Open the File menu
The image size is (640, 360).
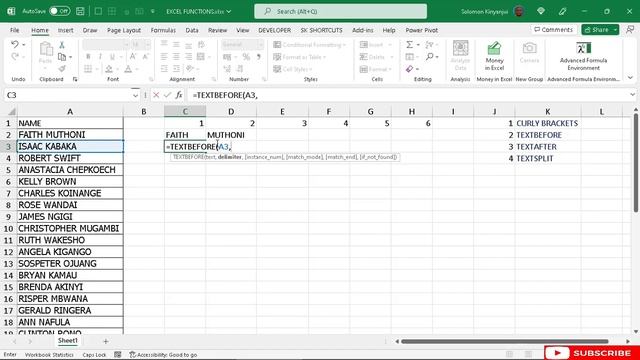[15, 30]
